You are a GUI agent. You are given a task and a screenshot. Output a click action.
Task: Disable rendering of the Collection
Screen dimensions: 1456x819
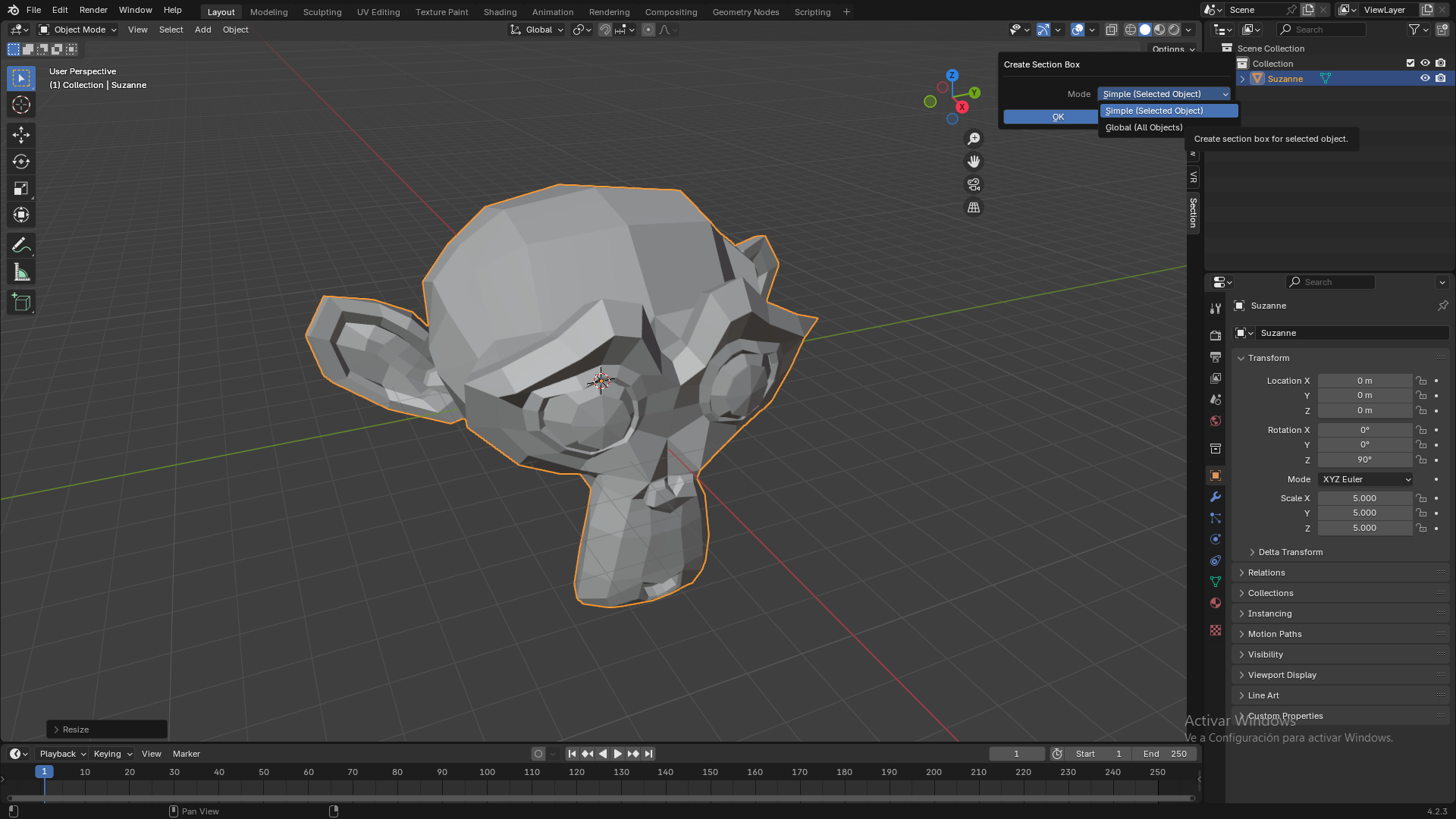(x=1441, y=63)
